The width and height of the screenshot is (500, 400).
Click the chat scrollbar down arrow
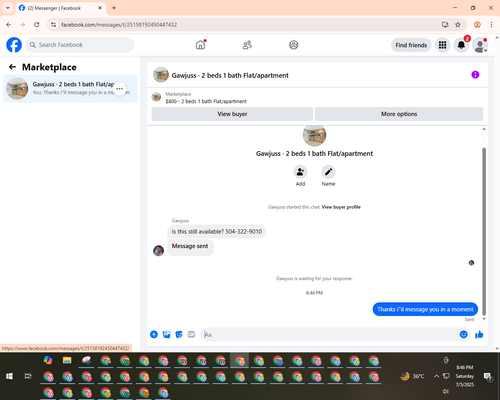tap(484, 319)
